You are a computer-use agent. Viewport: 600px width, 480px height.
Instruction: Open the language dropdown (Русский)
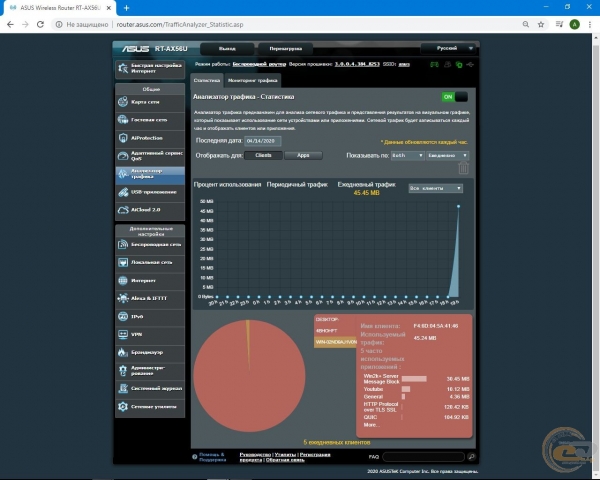(x=448, y=48)
